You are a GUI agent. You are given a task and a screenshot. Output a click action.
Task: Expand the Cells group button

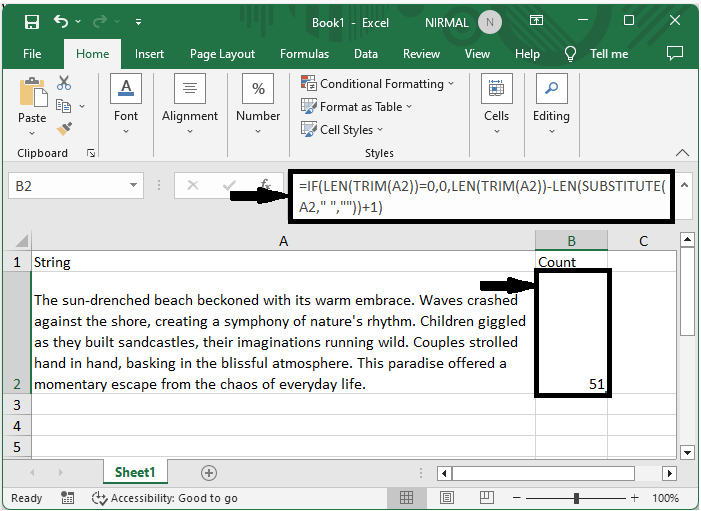click(x=496, y=105)
